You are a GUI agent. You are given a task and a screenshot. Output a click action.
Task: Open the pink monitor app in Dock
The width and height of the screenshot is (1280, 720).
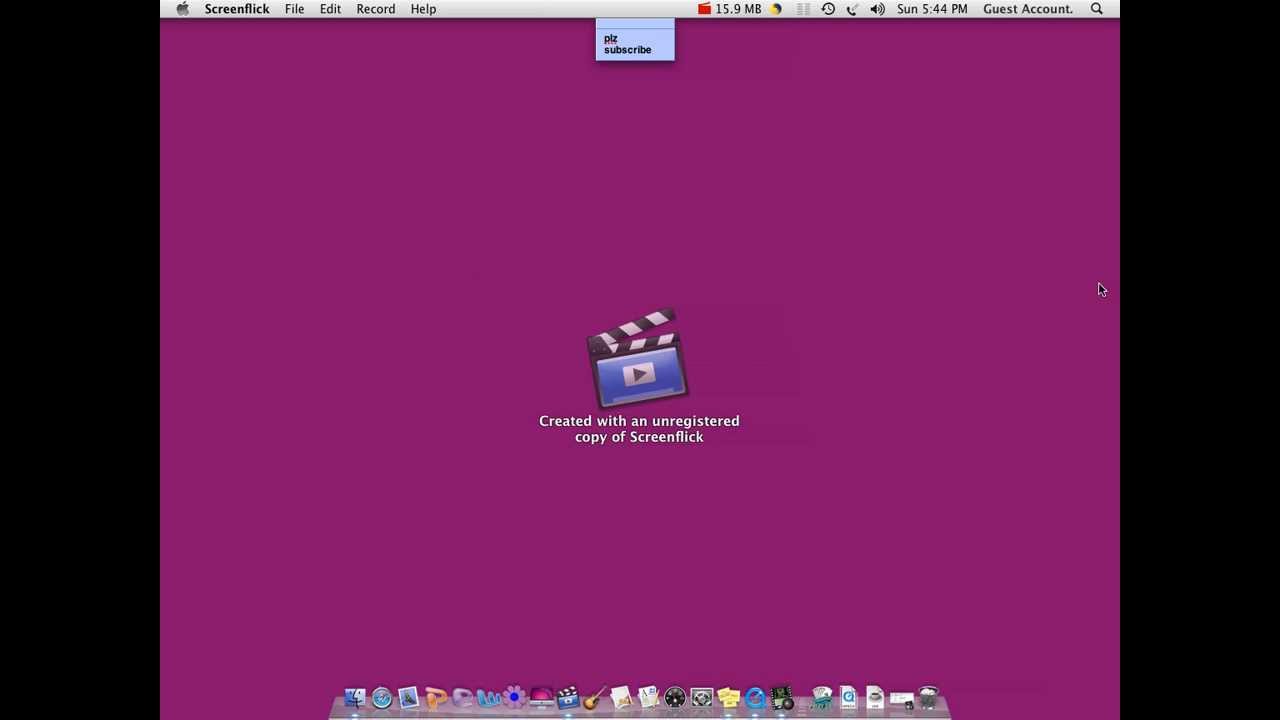pos(541,697)
